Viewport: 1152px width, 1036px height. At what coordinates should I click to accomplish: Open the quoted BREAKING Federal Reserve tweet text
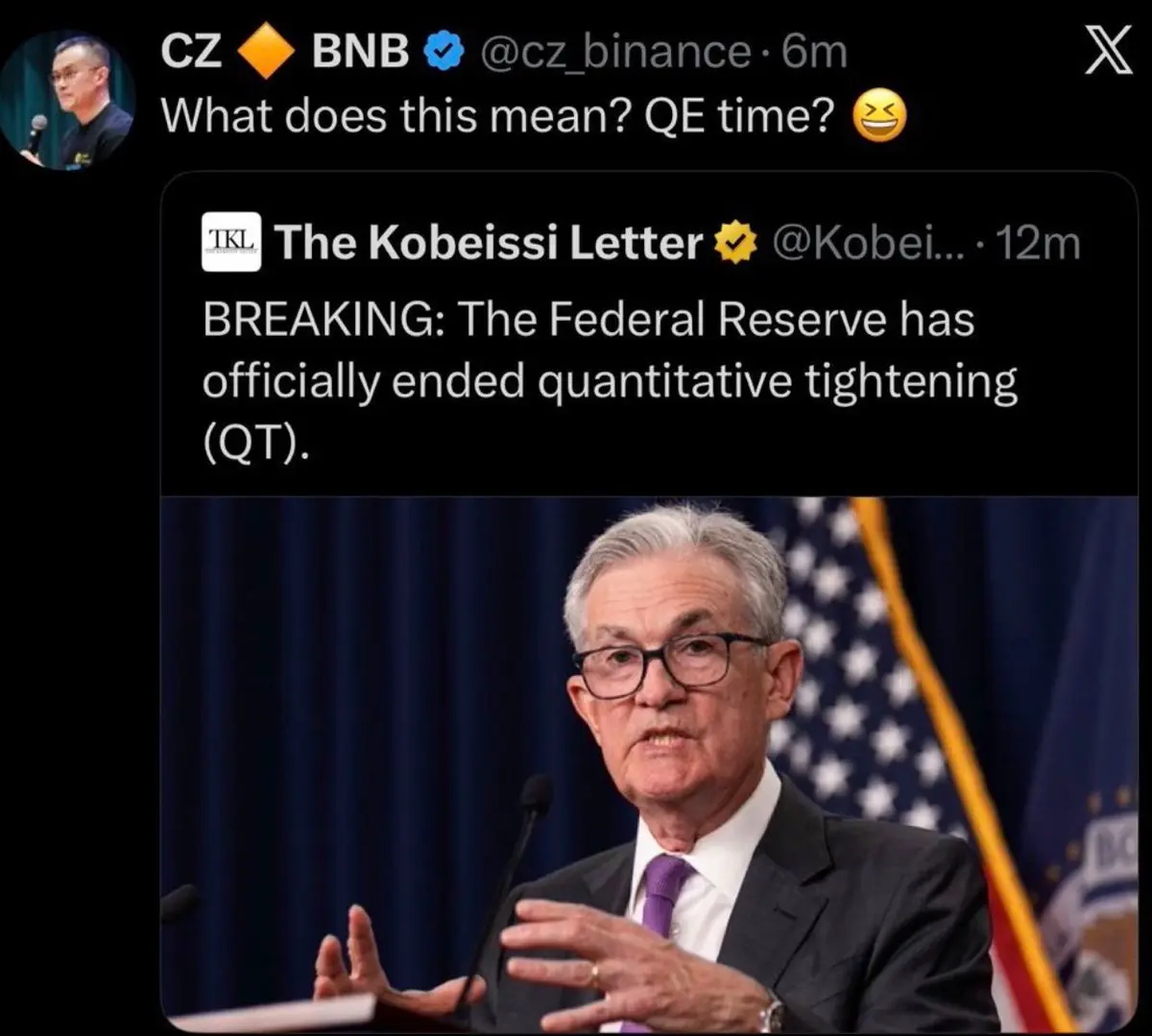(611, 381)
